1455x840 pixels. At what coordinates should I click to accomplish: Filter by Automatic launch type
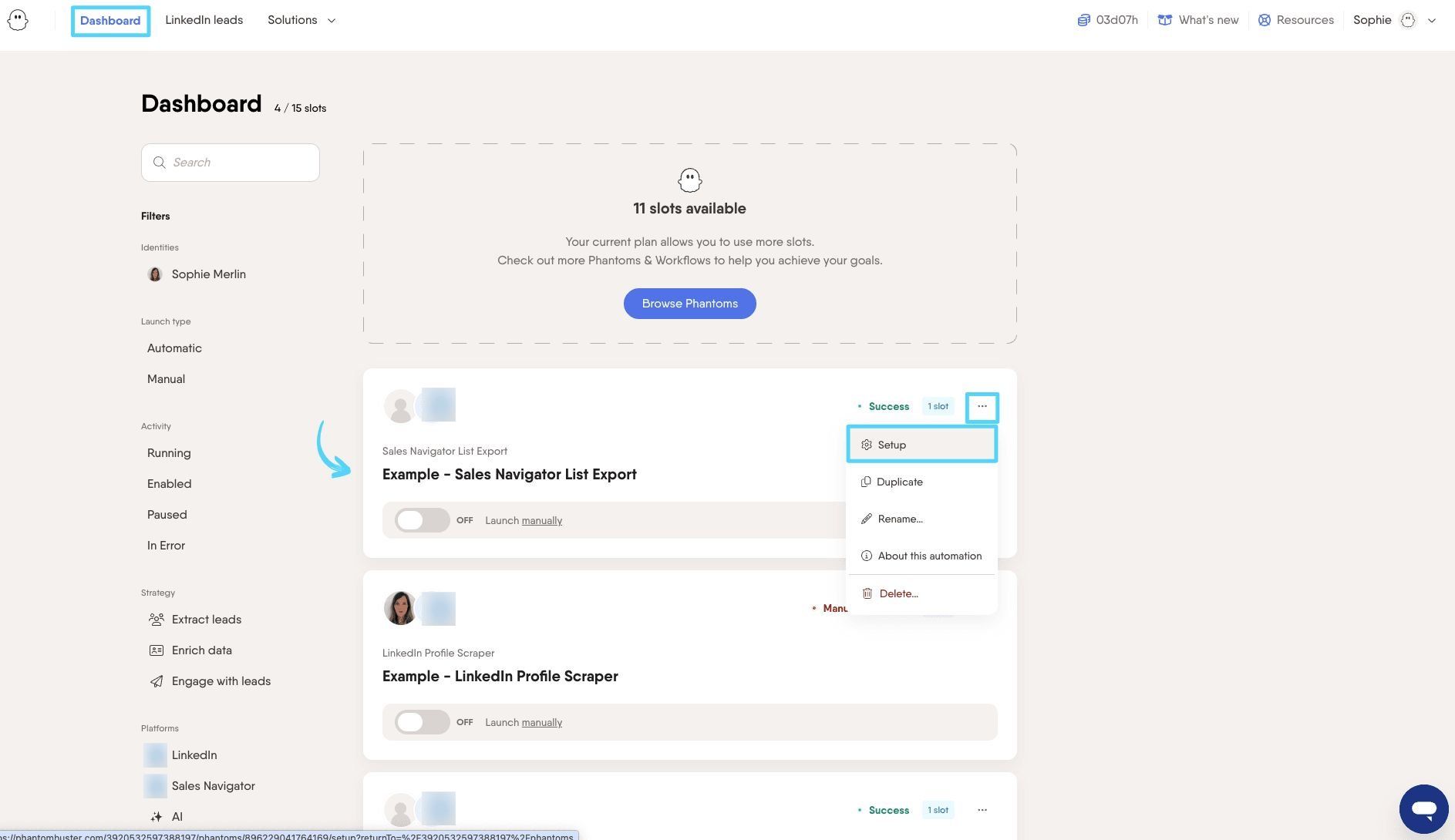click(174, 348)
